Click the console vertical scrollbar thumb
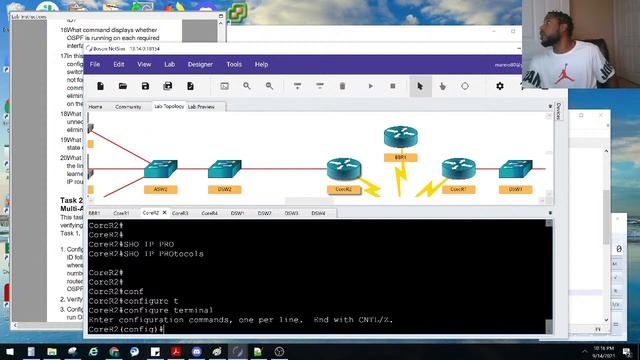The image size is (640, 360). [549, 326]
